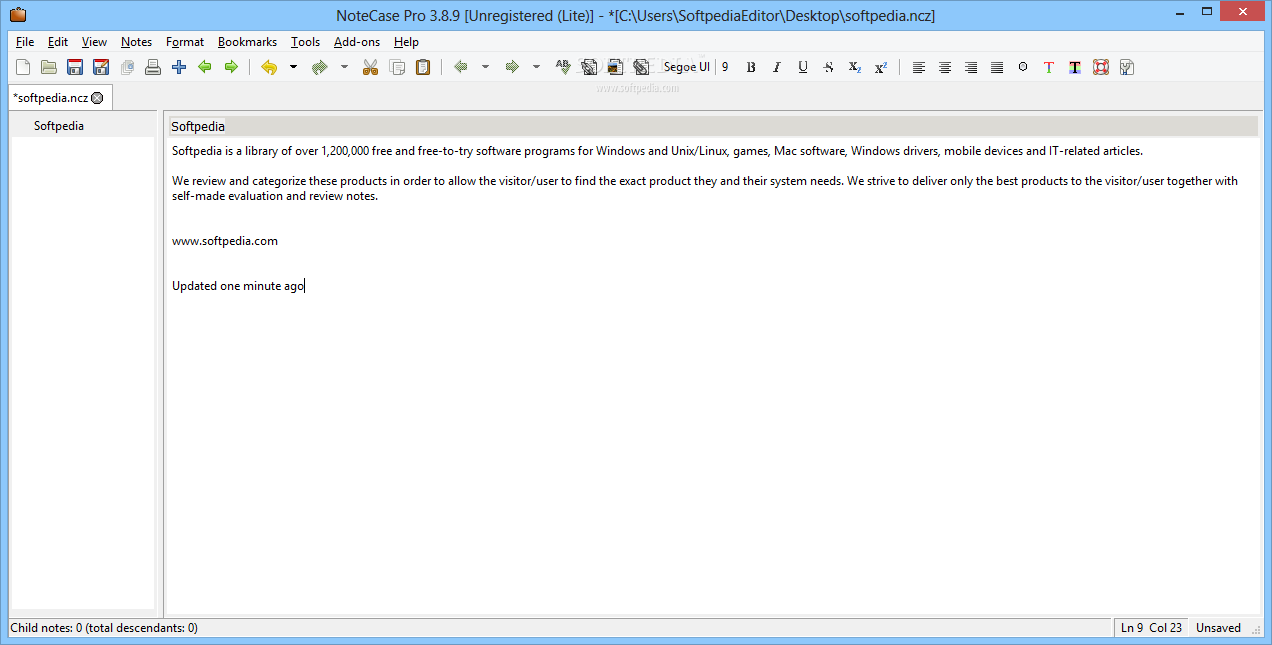Click the greyed-out stacked pages icon
Screen dimensions: 1272x645
[127, 67]
